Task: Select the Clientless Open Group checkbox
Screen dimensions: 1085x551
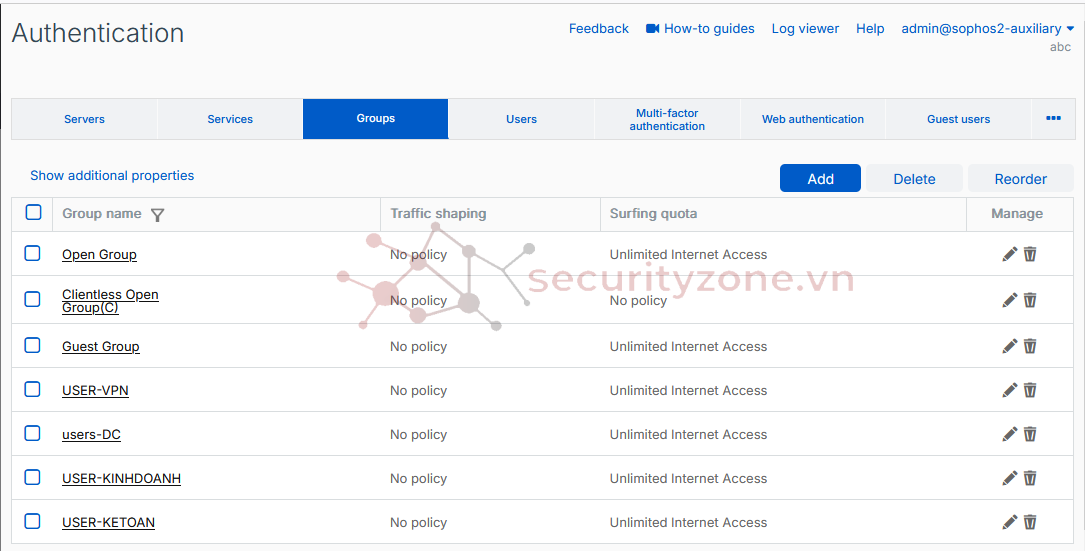Action: point(32,299)
